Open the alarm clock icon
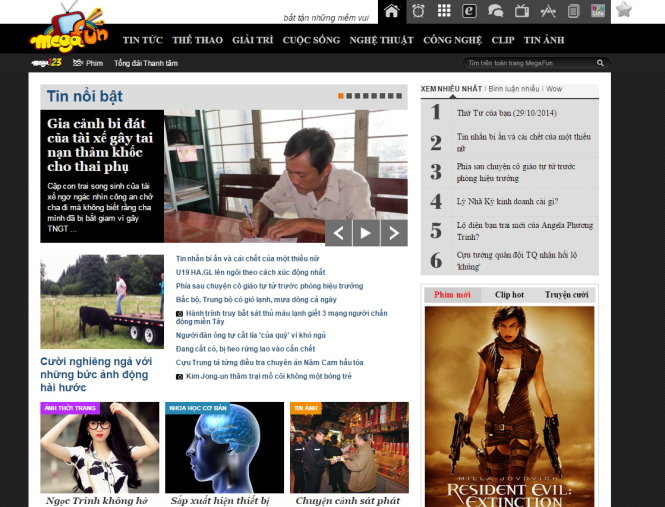Image resolution: width=665 pixels, height=507 pixels. 418,11
